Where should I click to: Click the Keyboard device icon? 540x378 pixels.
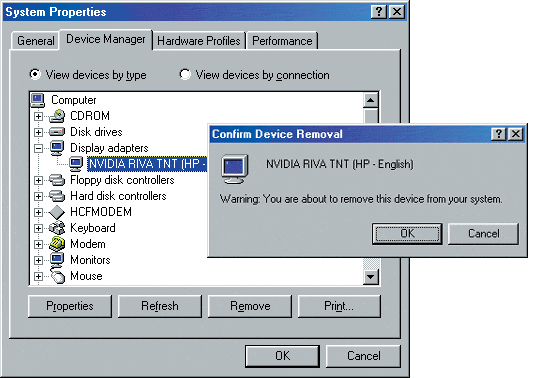(x=57, y=228)
